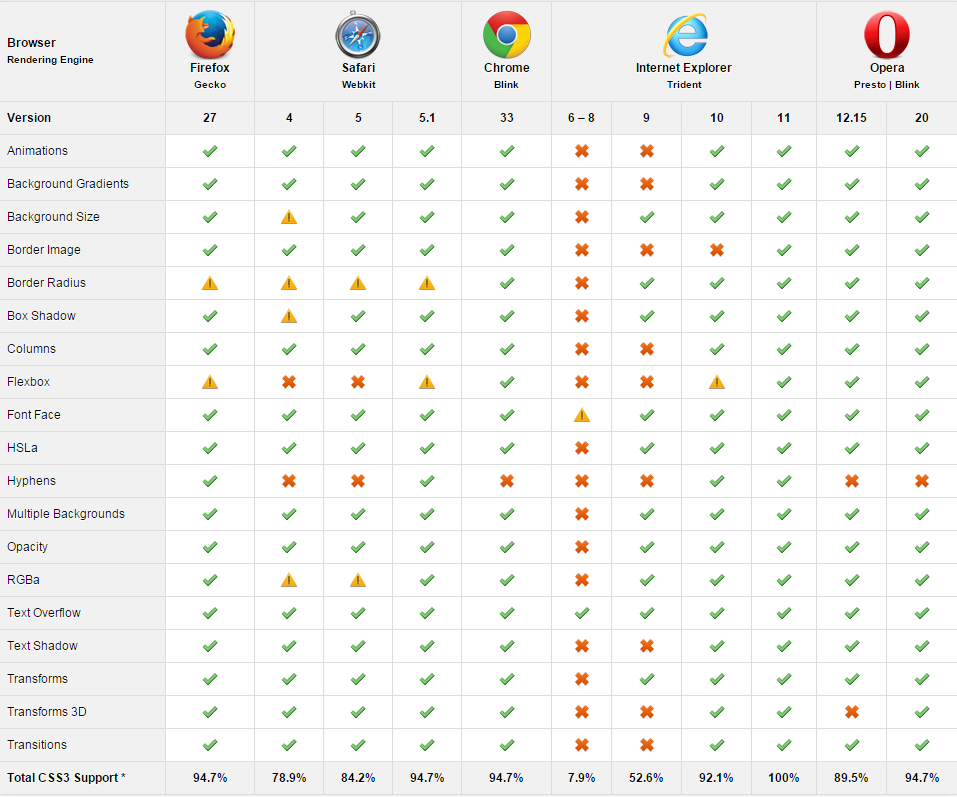957x797 pixels.
Task: Click warning icon for IE 6–8 Font Face
Action: (582, 415)
